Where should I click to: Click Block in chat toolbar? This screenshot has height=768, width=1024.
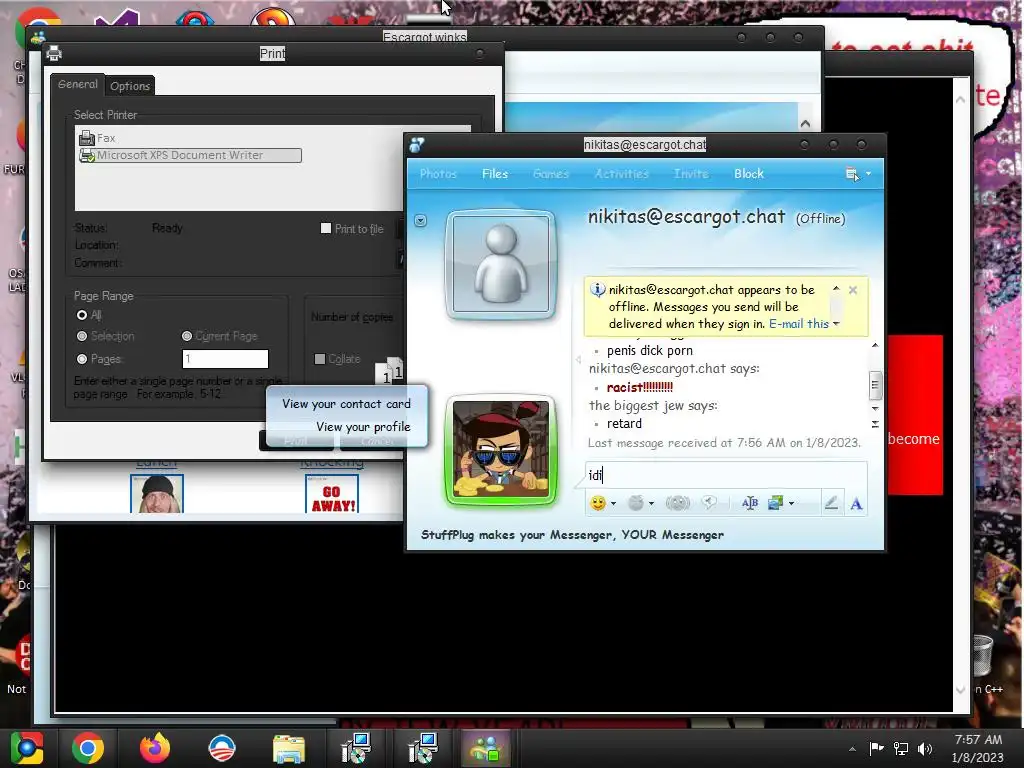point(748,174)
